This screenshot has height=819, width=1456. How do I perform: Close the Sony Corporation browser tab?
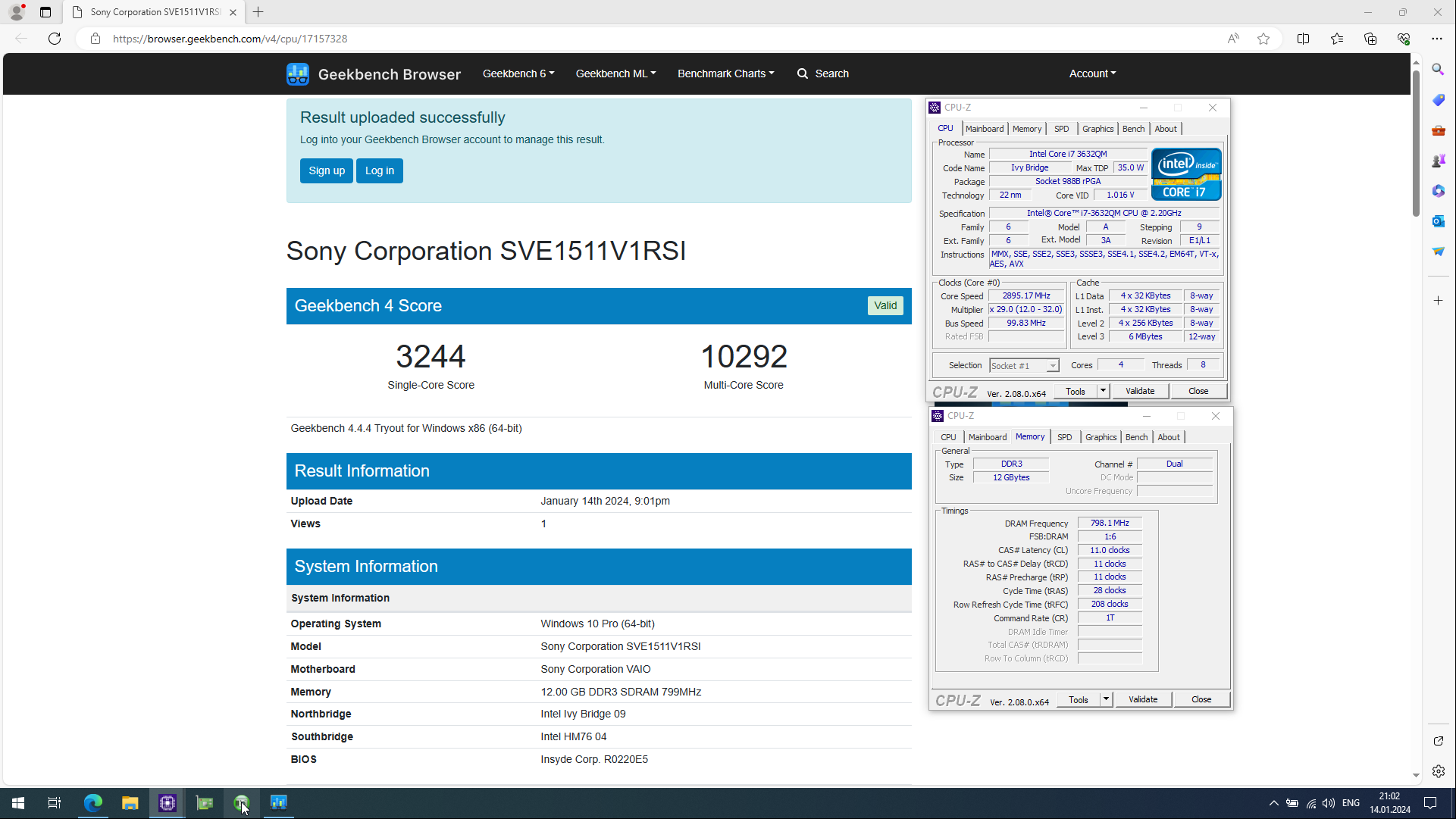pyautogui.click(x=233, y=12)
